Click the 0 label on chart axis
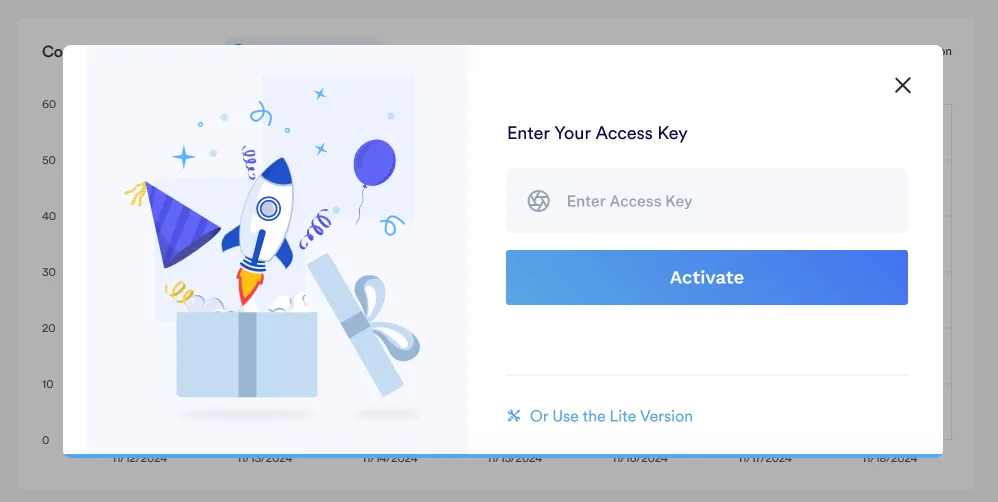 (46, 440)
